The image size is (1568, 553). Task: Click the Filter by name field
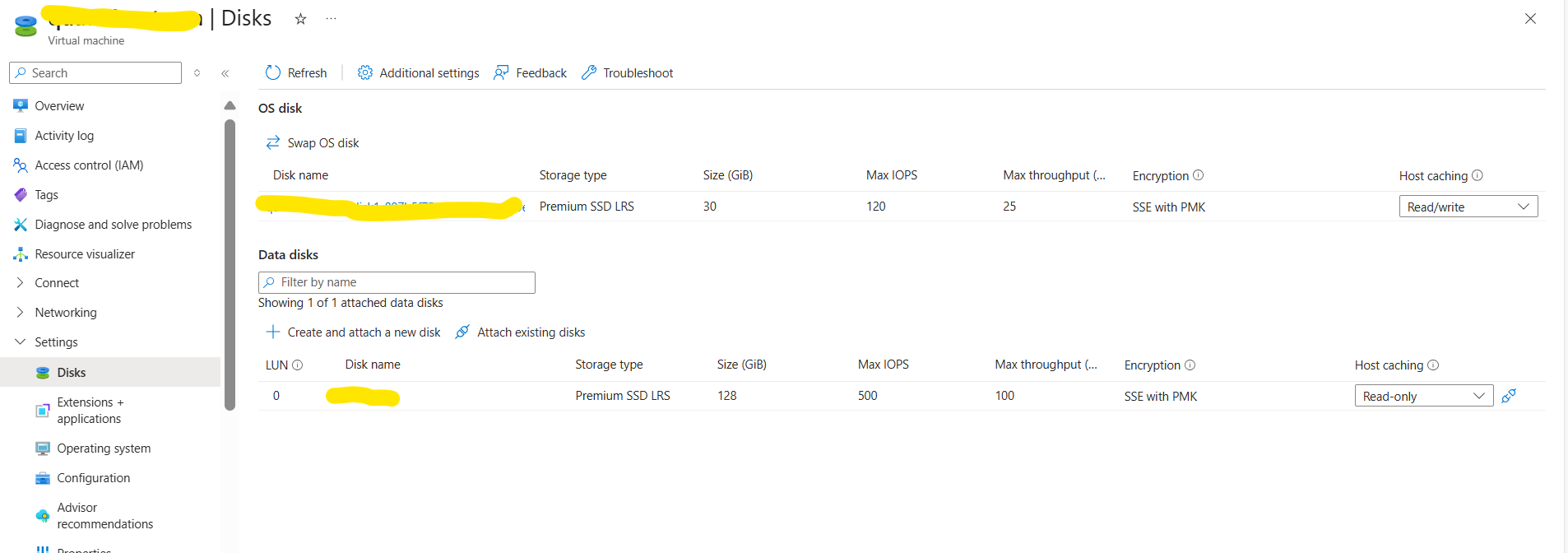click(x=397, y=282)
